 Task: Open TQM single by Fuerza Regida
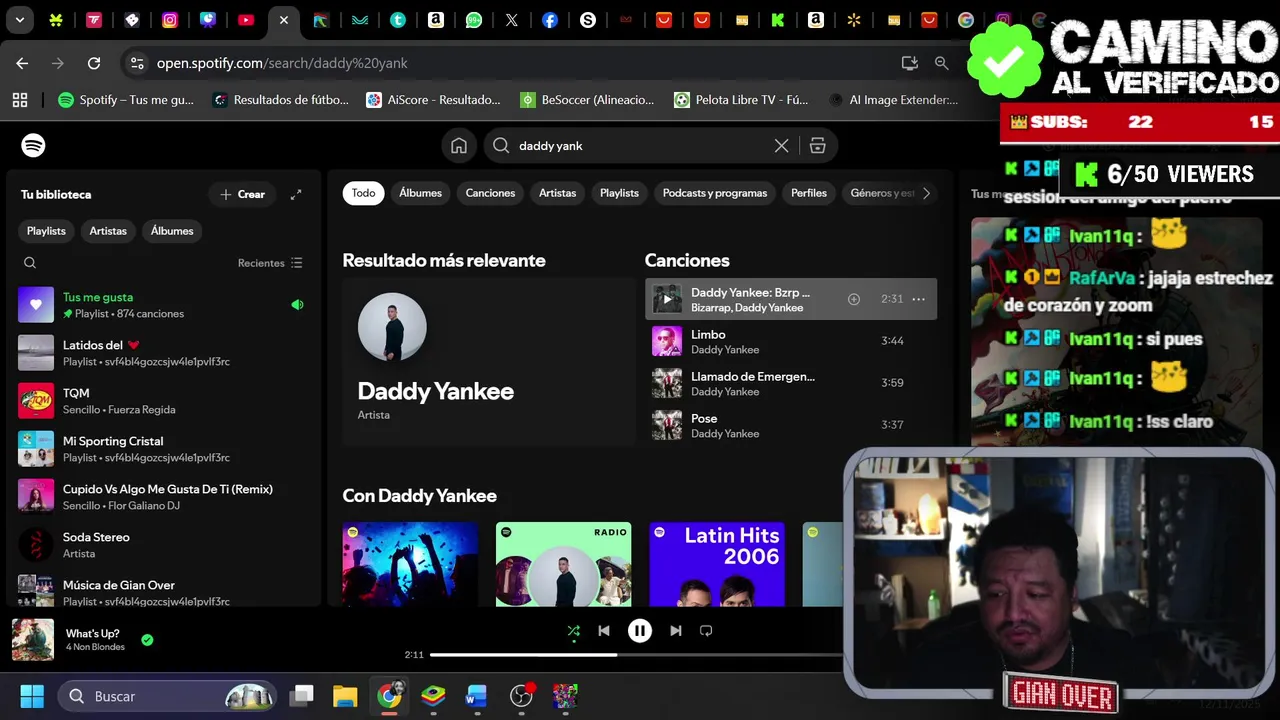click(164, 401)
